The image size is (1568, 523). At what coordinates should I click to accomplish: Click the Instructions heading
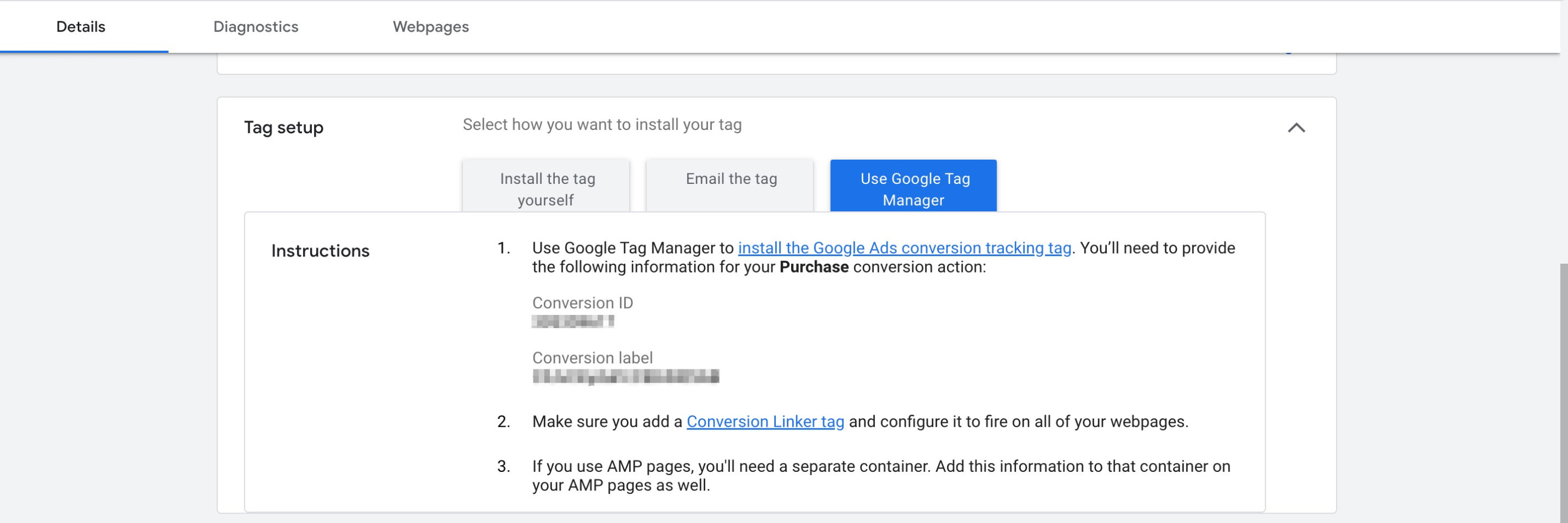pos(320,251)
